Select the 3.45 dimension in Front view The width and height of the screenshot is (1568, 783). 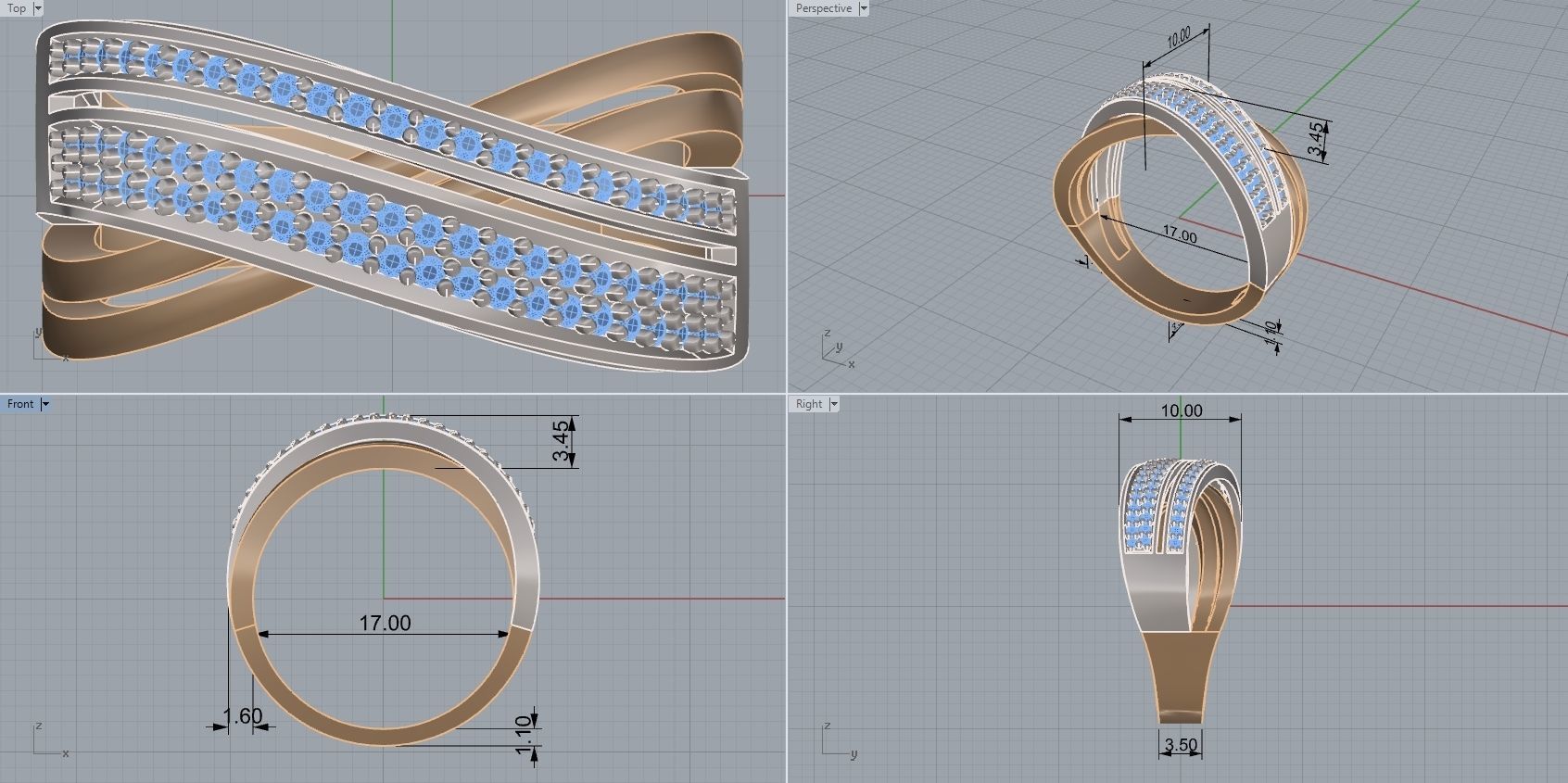click(x=561, y=441)
